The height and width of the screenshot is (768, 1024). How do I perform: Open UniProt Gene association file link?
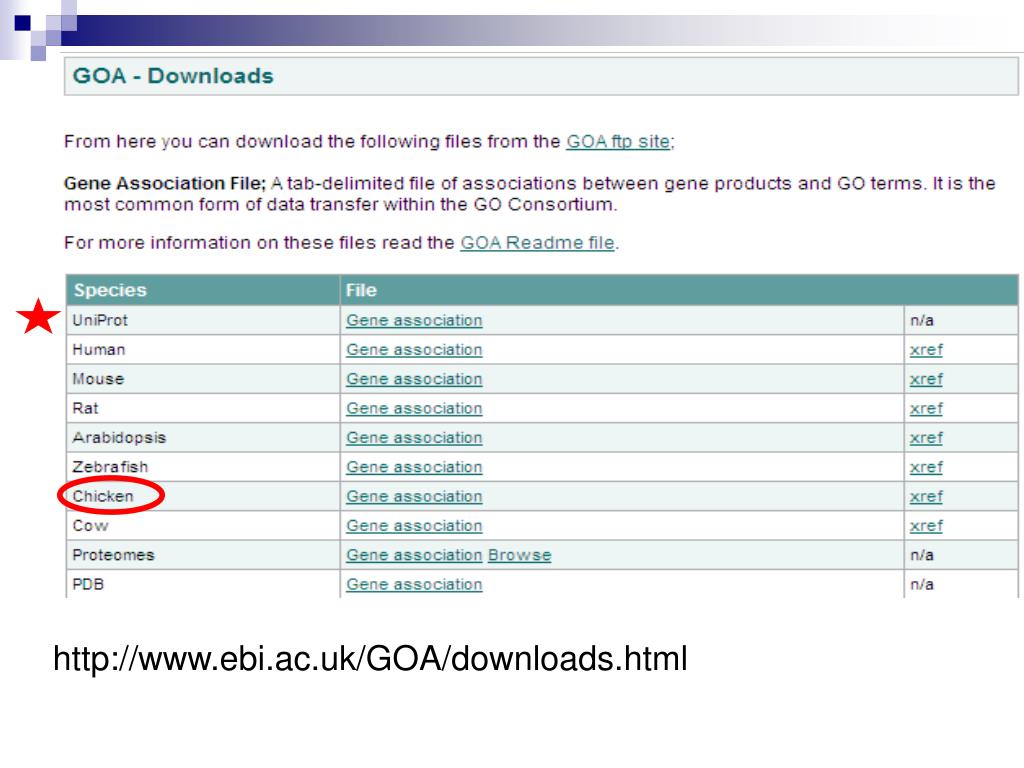(x=414, y=321)
